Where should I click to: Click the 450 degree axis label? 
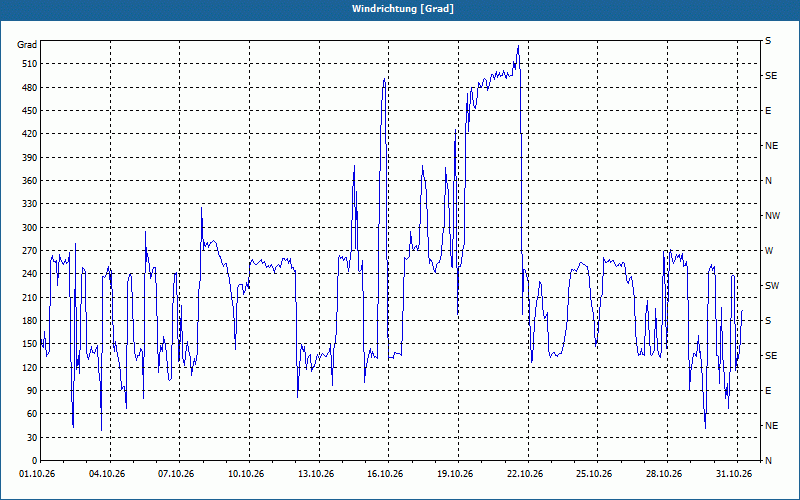tap(30, 111)
